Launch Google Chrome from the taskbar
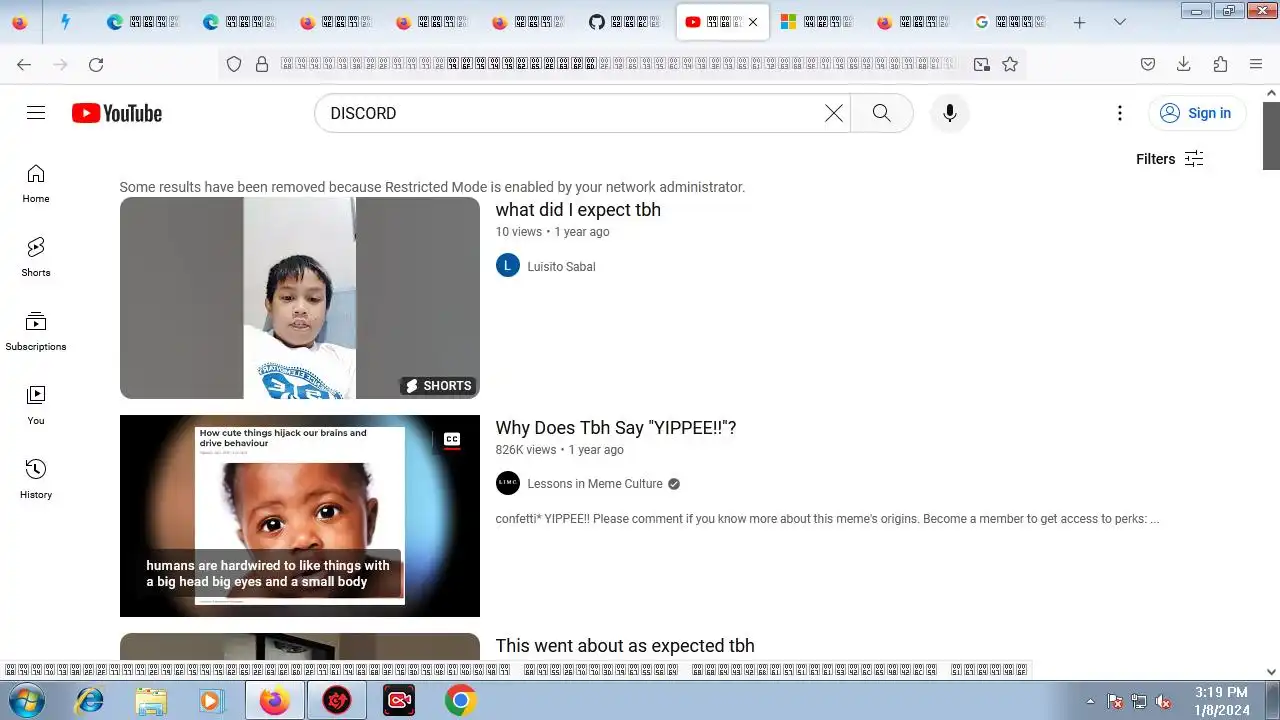Viewport: 1280px width, 720px height. (x=460, y=701)
